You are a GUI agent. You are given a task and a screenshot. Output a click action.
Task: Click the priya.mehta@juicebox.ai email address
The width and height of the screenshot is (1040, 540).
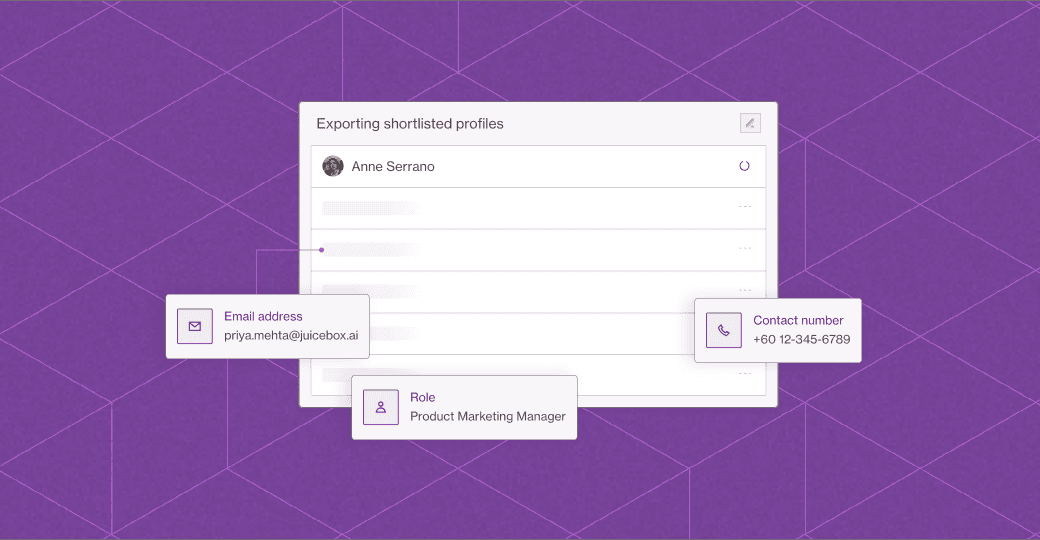click(291, 336)
